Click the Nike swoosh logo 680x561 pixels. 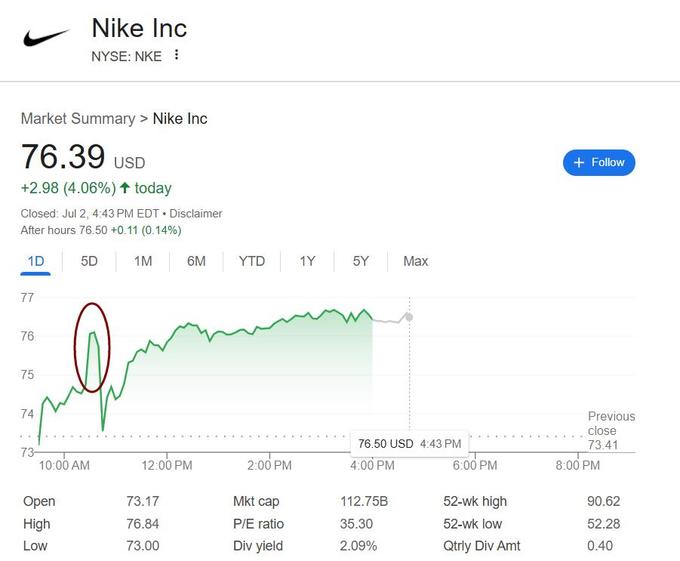tap(46, 38)
